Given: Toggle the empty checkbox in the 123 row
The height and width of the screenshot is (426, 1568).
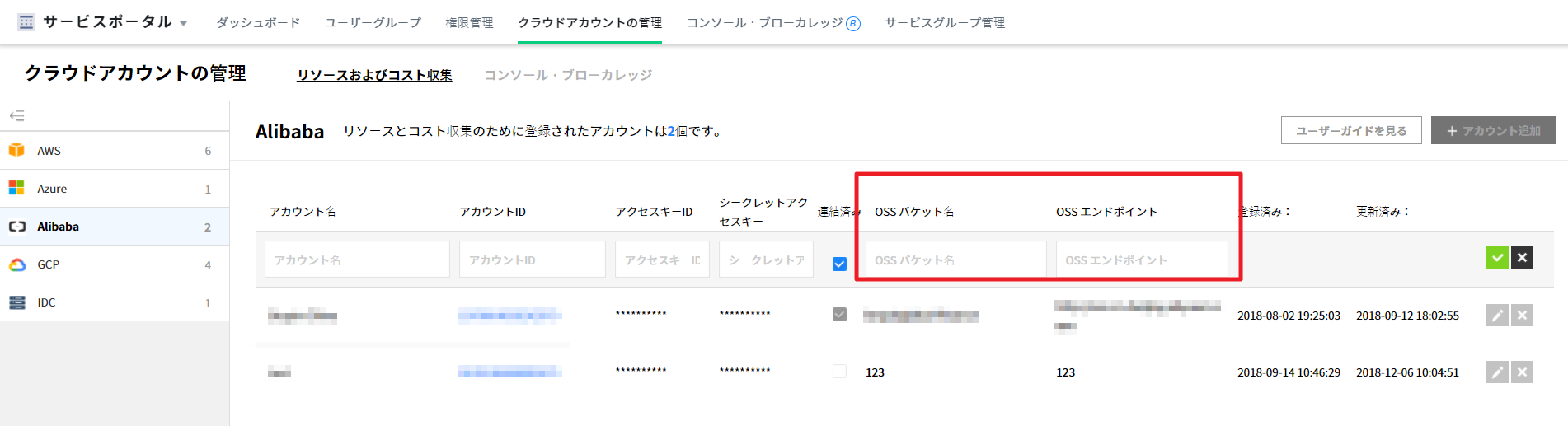Looking at the screenshot, I should pos(839,372).
